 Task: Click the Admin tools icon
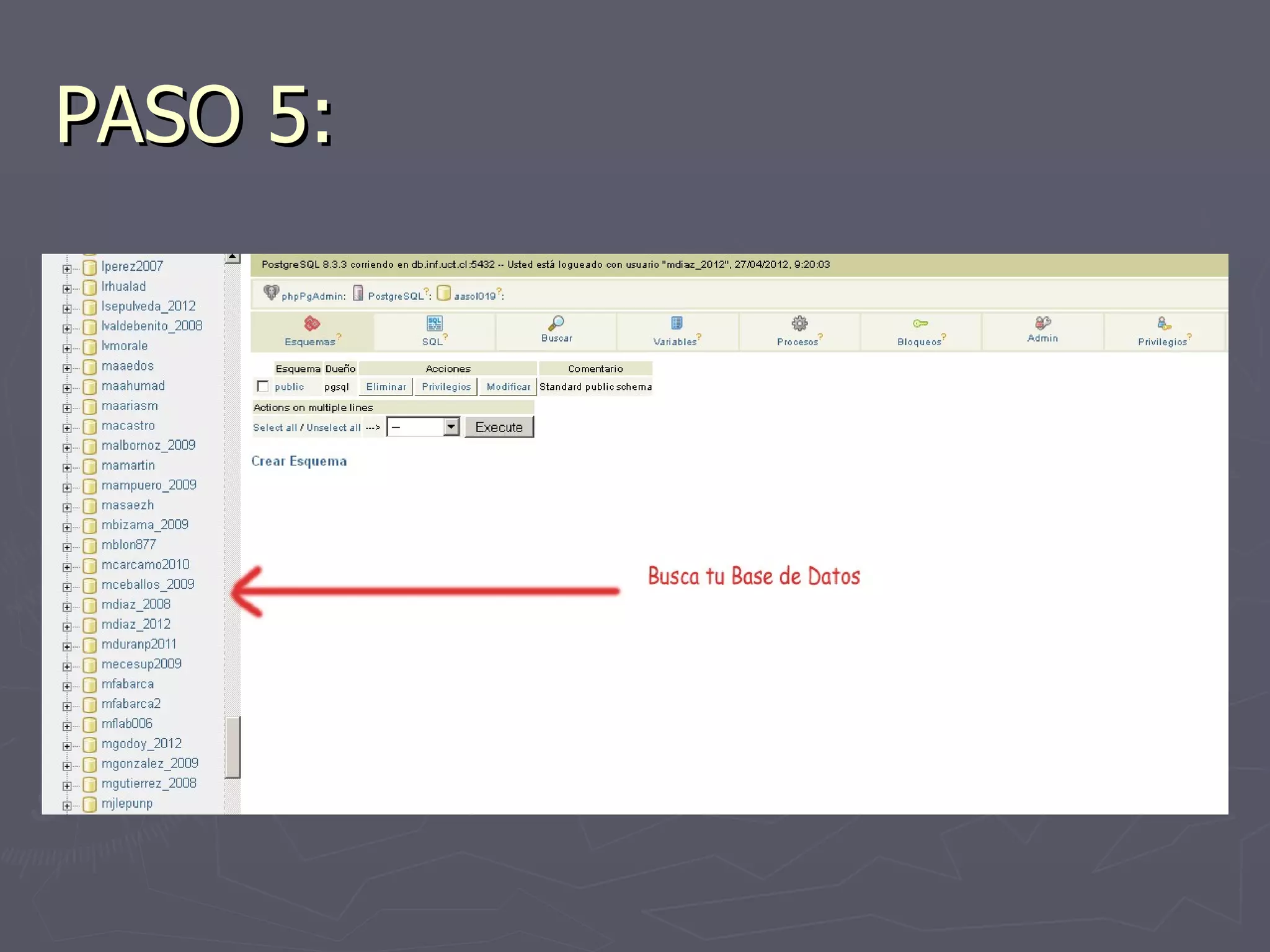click(x=1042, y=323)
